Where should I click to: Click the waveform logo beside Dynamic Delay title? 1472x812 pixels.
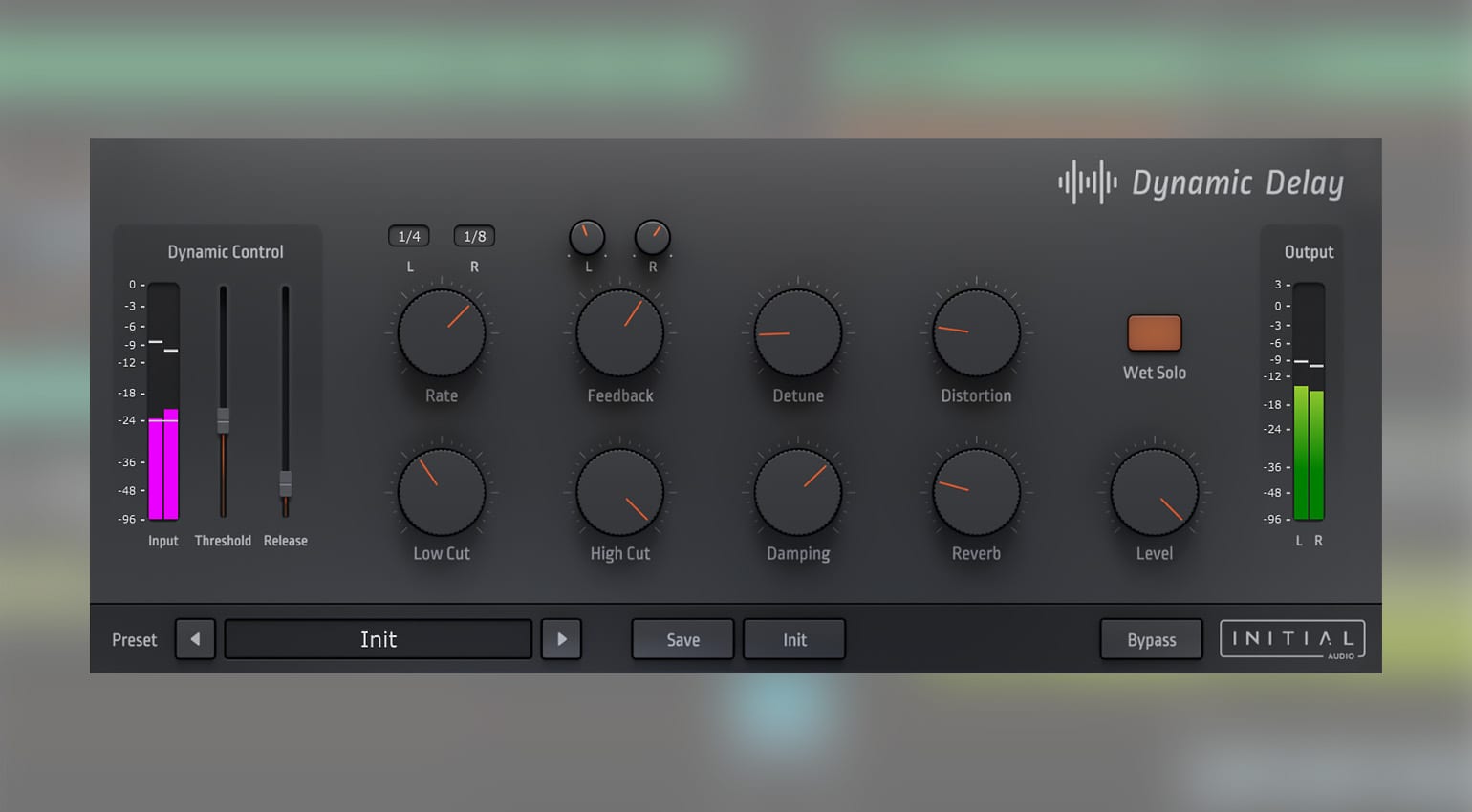[x=1087, y=181]
